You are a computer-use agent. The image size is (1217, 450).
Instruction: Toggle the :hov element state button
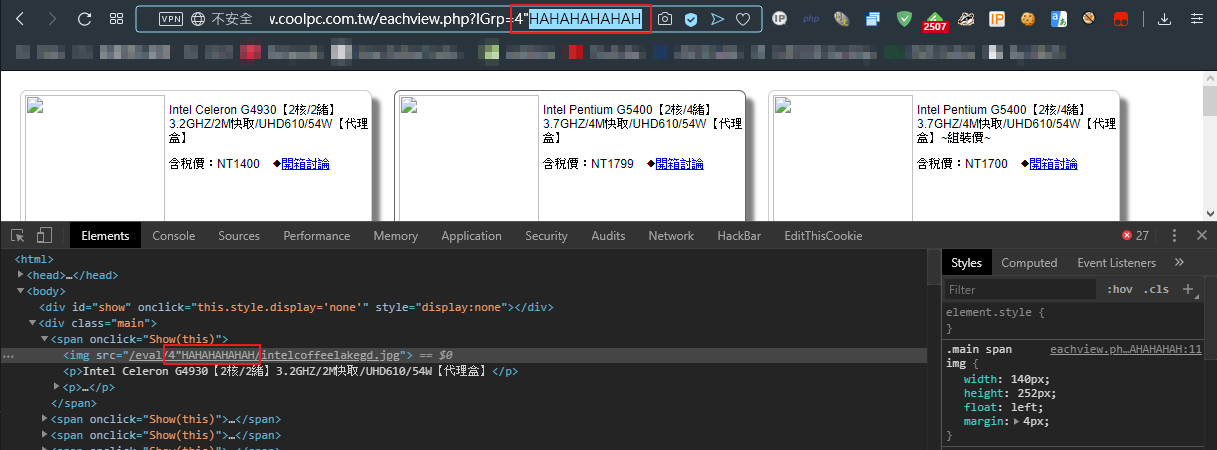1119,289
